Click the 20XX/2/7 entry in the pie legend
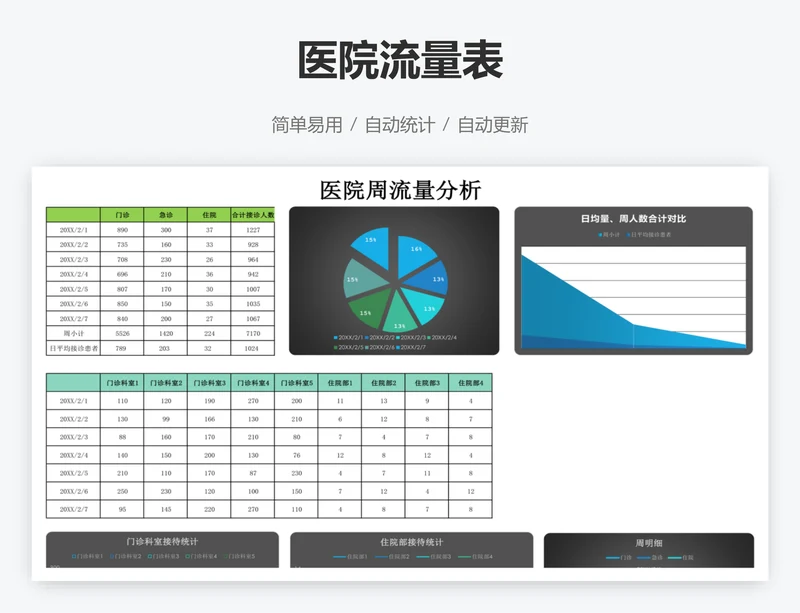 coord(411,347)
